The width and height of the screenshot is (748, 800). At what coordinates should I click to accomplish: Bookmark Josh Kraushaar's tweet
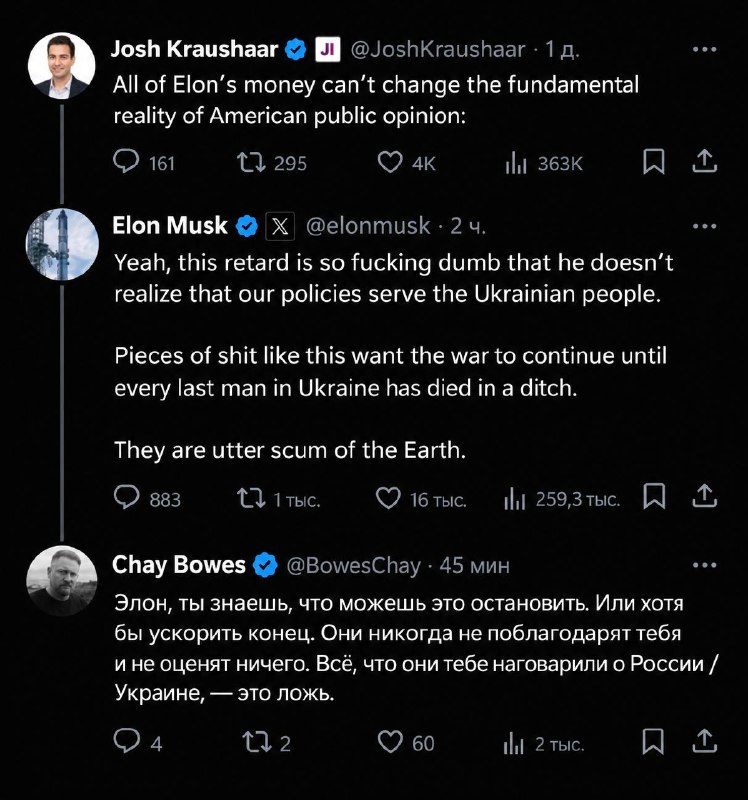pos(654,162)
